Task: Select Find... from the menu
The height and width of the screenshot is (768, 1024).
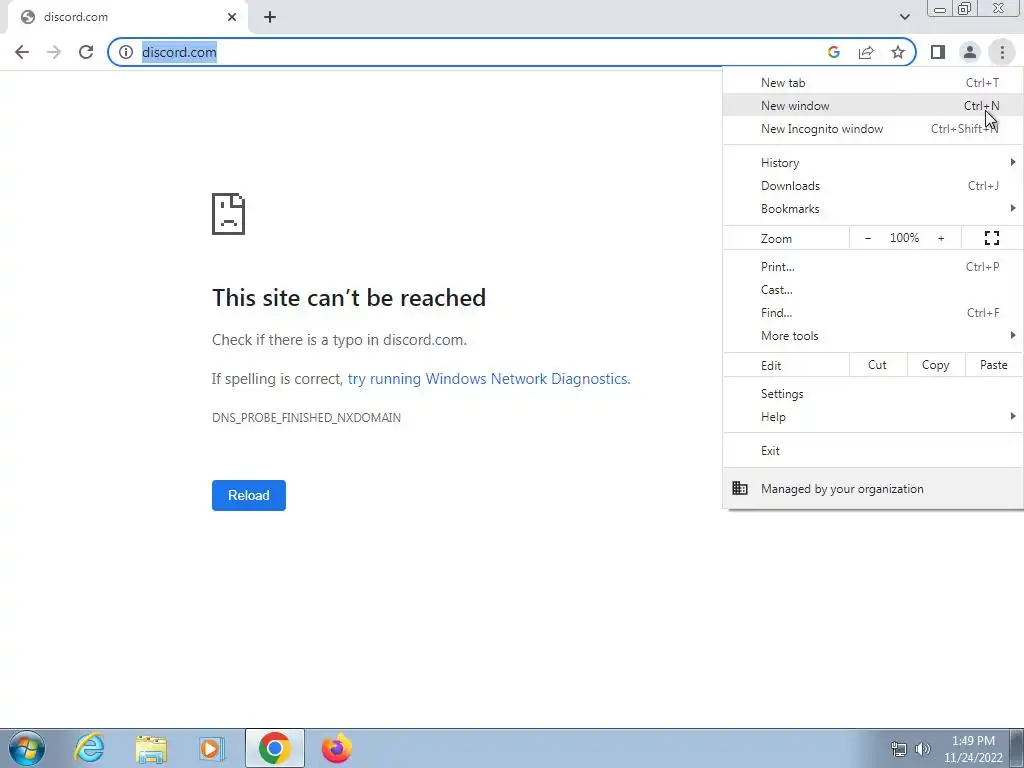Action: pyautogui.click(x=873, y=312)
